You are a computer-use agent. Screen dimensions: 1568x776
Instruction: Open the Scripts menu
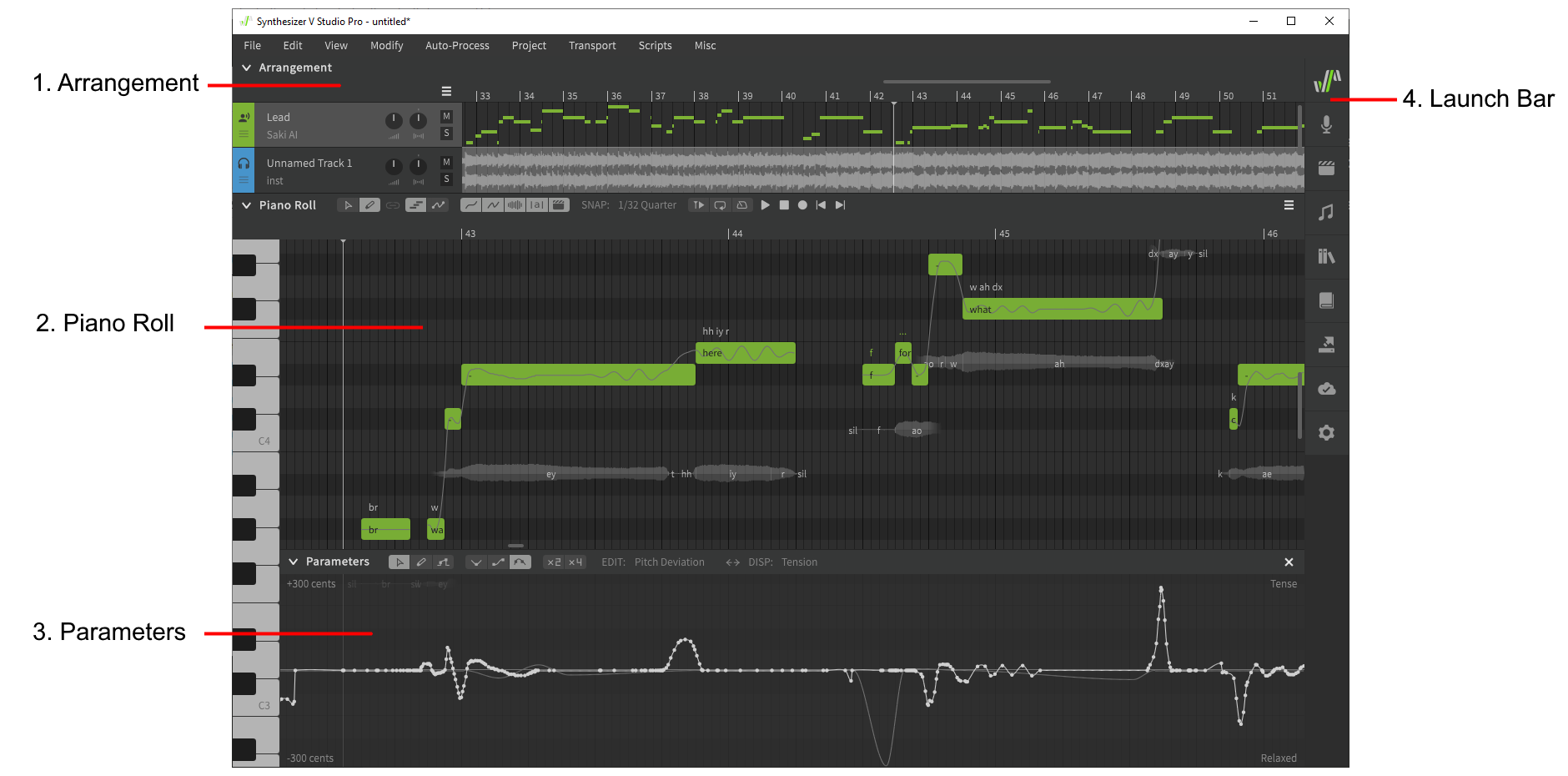[x=655, y=46]
